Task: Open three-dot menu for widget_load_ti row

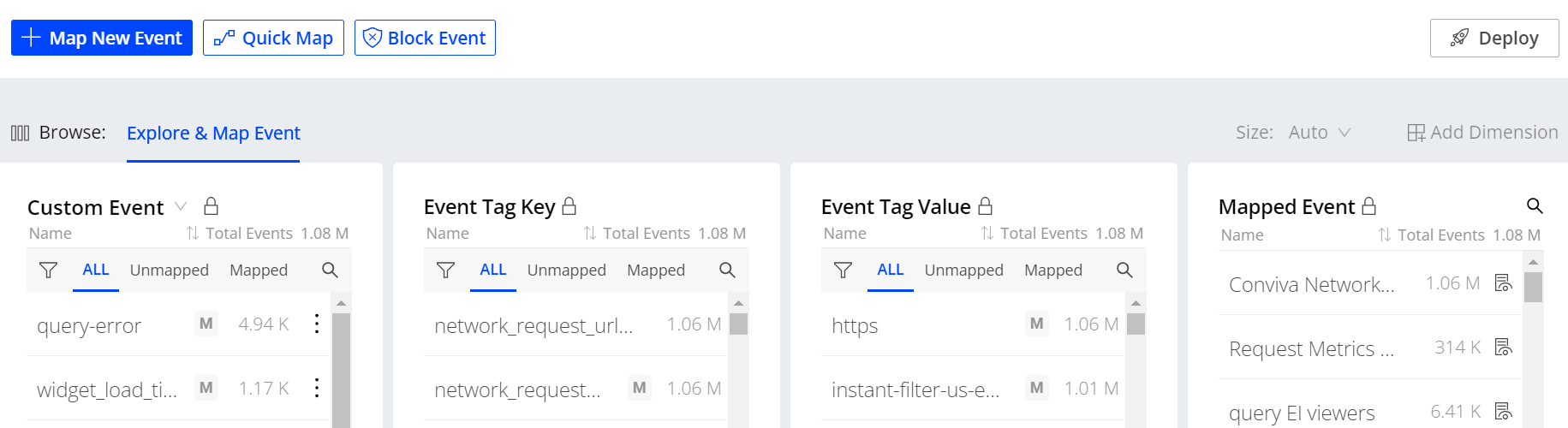Action: 317,388
